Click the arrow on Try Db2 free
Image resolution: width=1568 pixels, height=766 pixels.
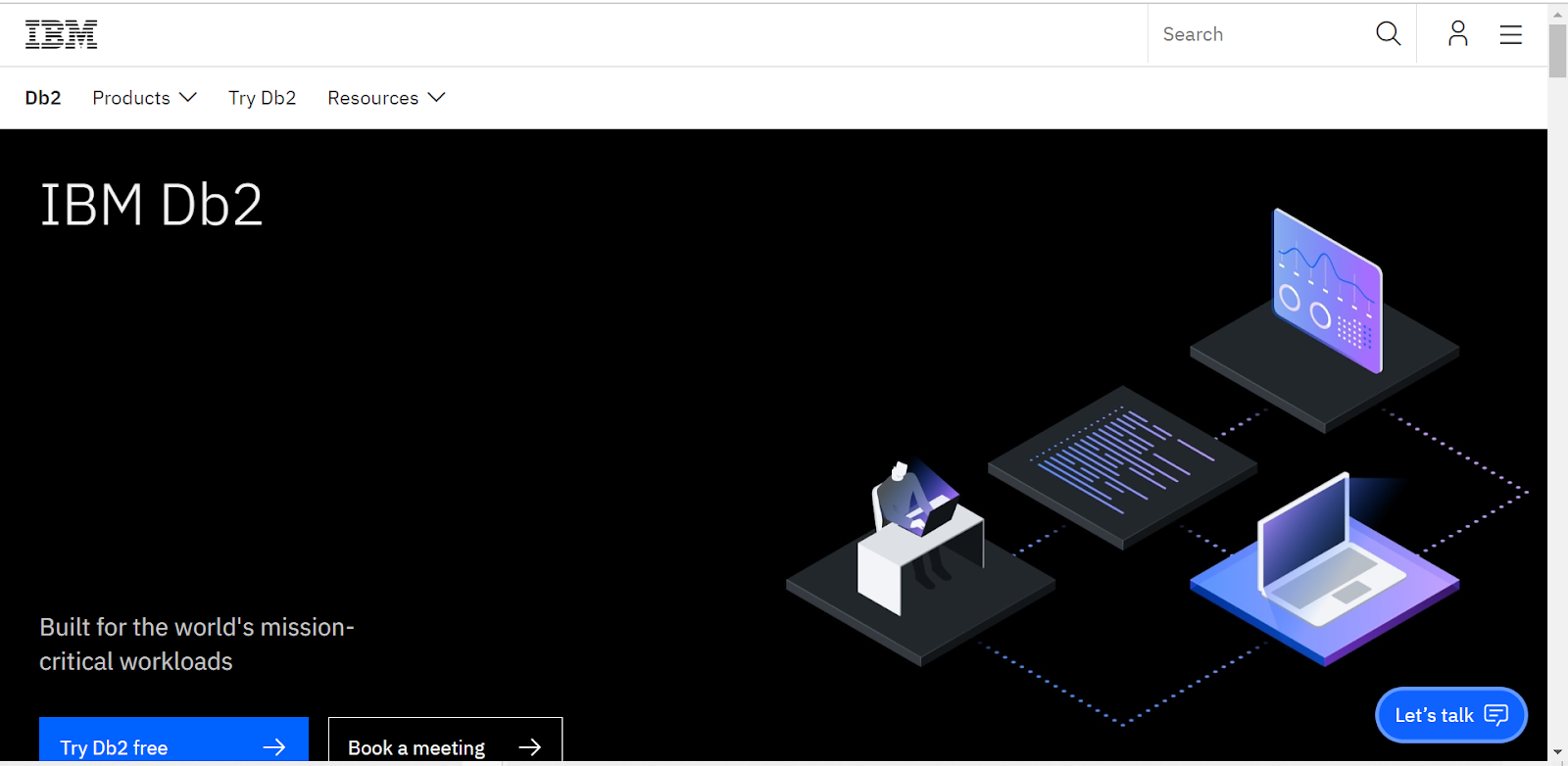coord(274,747)
